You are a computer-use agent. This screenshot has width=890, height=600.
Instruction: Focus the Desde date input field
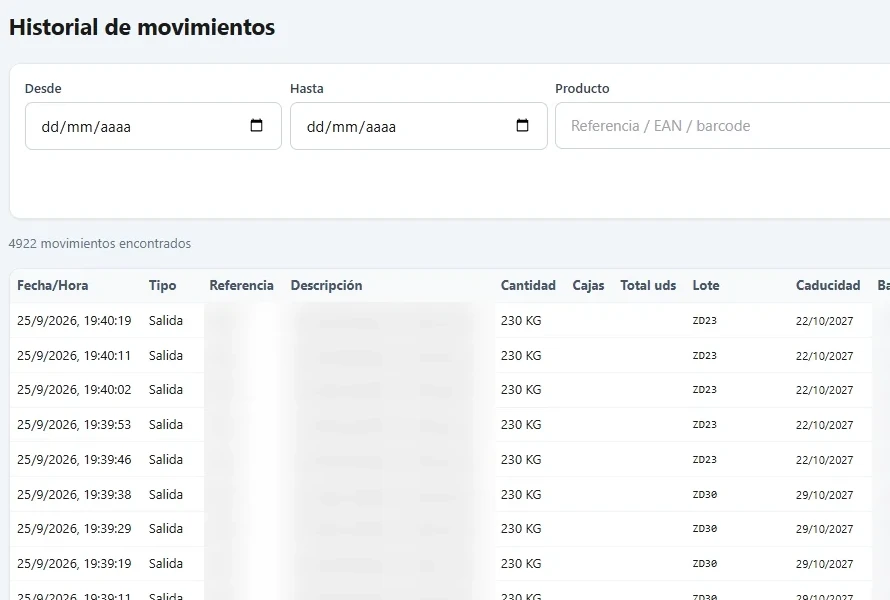point(153,126)
